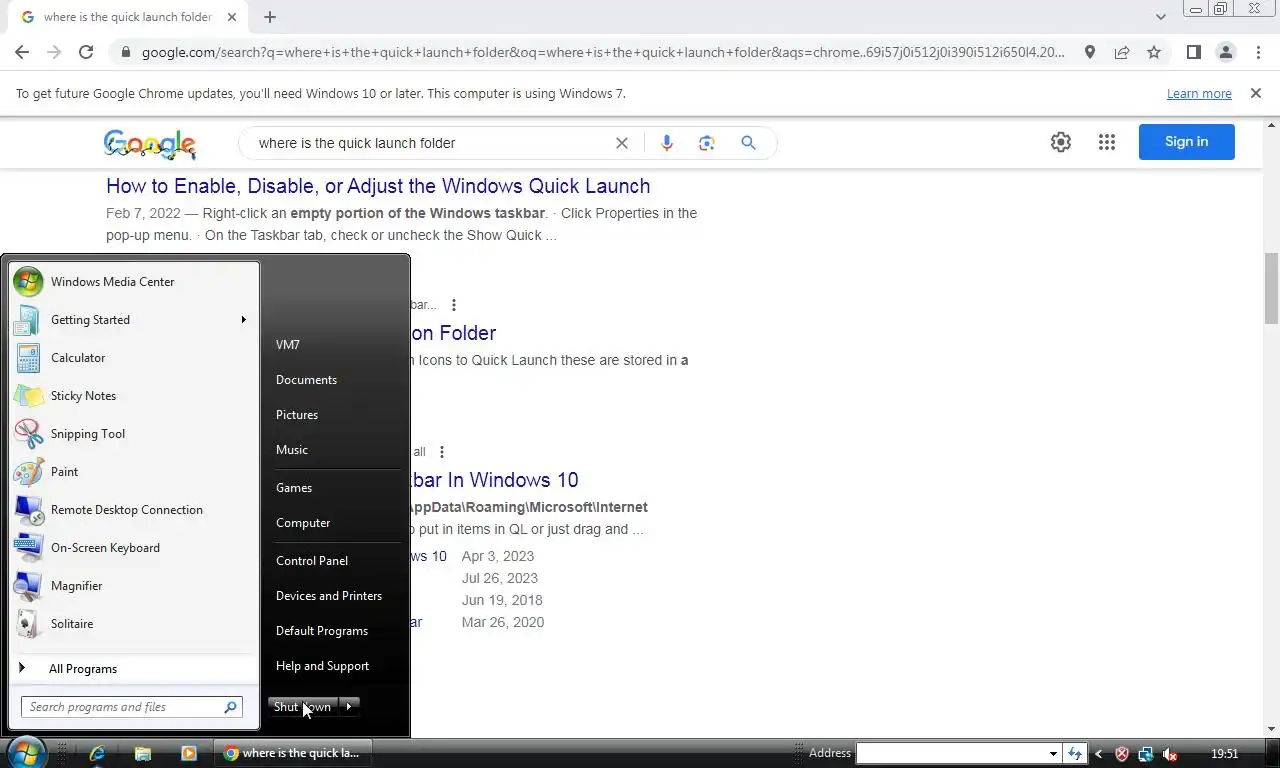
Task: Open a new Chrome tab
Action: [270, 17]
